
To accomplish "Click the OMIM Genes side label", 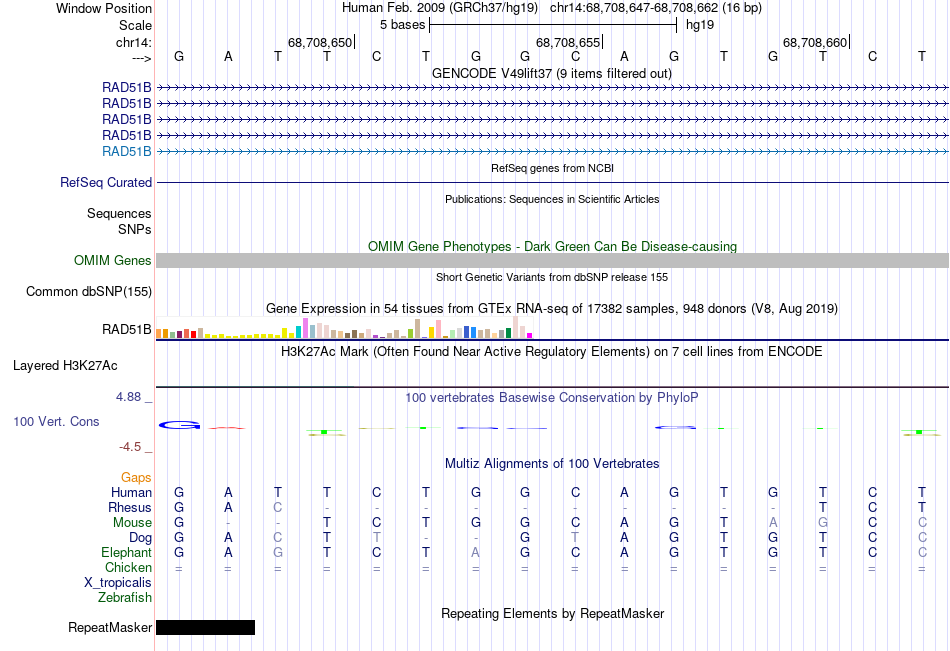I will click(x=113, y=261).
